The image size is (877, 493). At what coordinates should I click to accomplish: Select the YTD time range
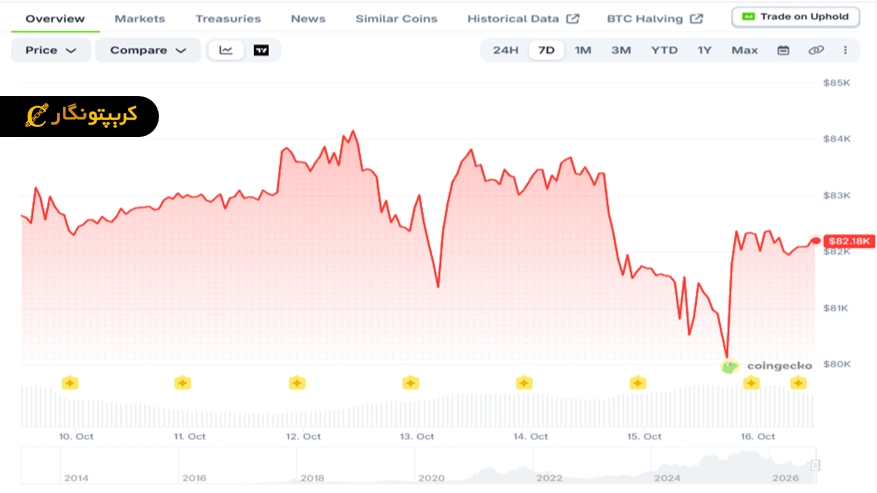pyautogui.click(x=664, y=50)
